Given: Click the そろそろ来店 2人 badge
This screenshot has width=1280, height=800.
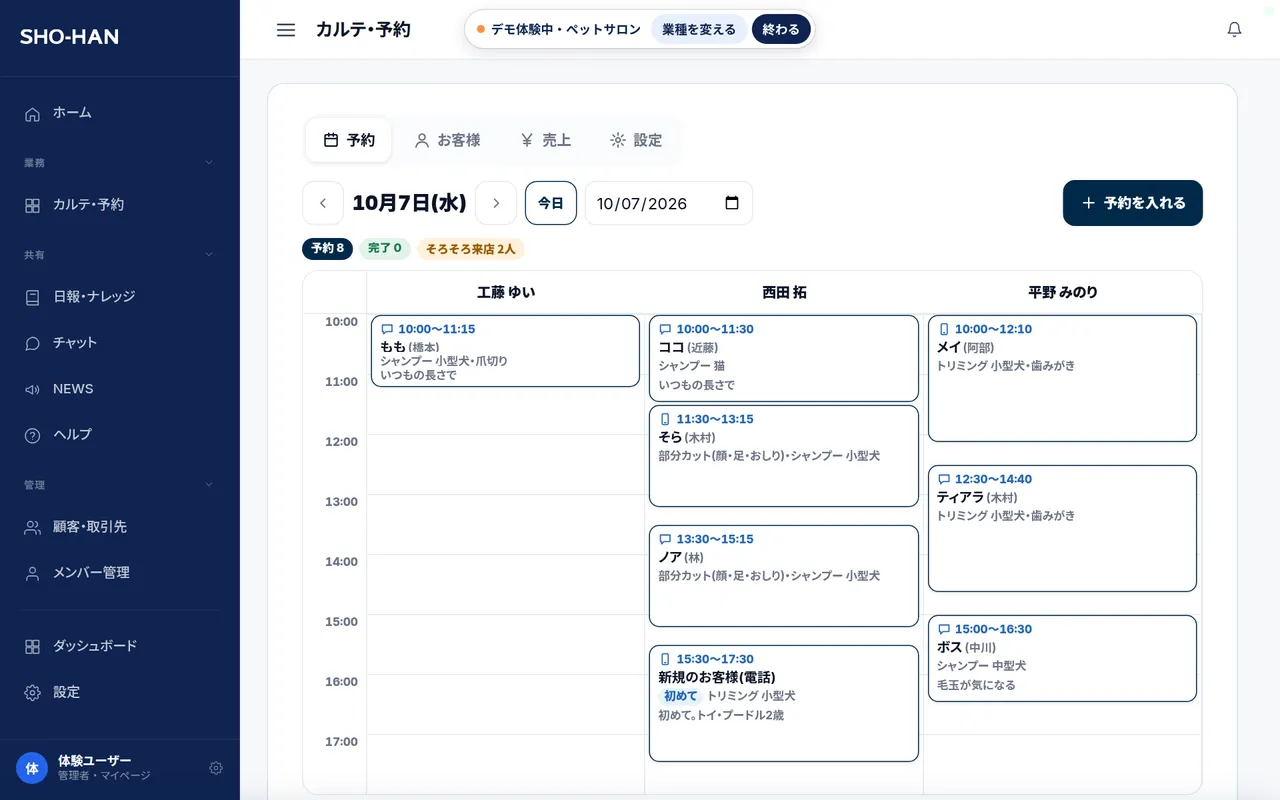Looking at the screenshot, I should pos(471,248).
